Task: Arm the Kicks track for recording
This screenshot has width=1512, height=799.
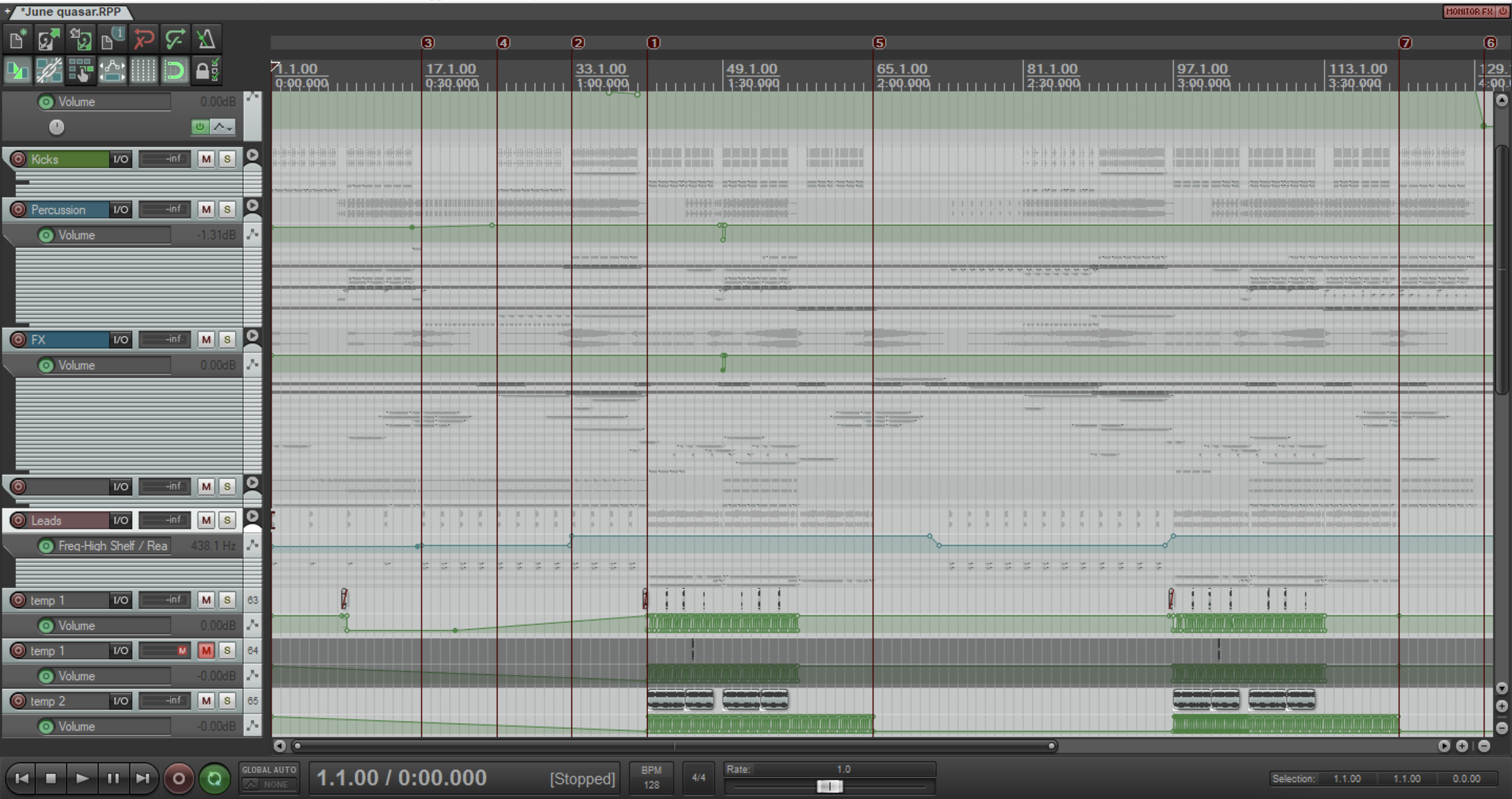Action: click(18, 159)
